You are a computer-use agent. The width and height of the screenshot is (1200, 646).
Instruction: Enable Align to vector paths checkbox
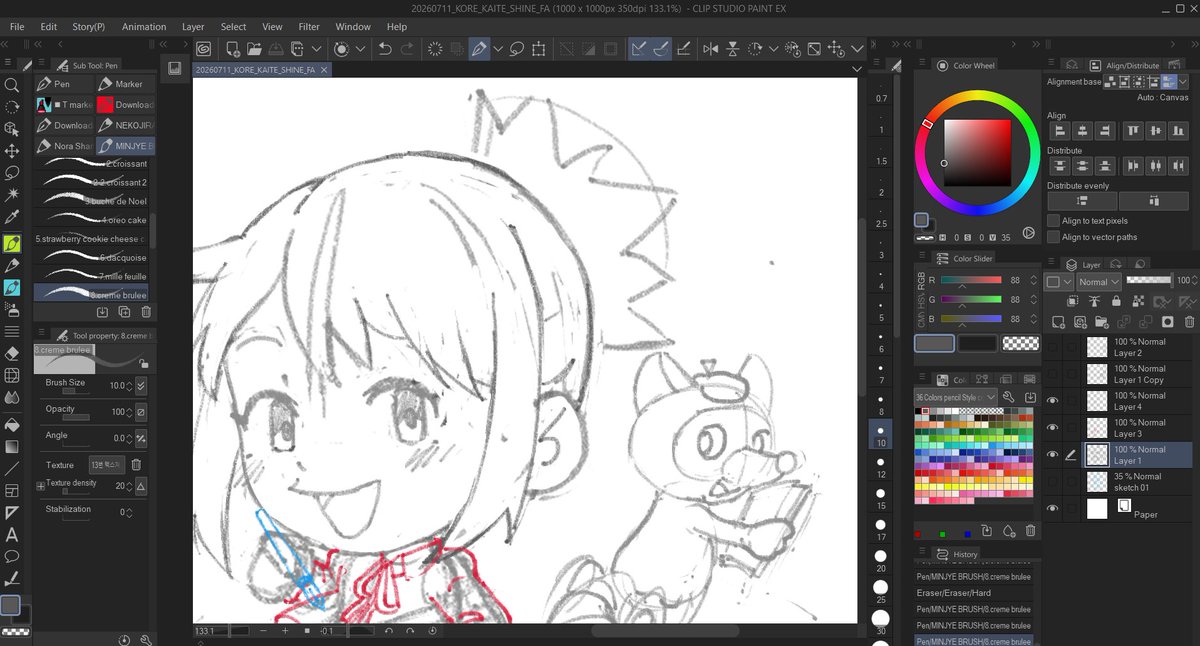[1053, 237]
